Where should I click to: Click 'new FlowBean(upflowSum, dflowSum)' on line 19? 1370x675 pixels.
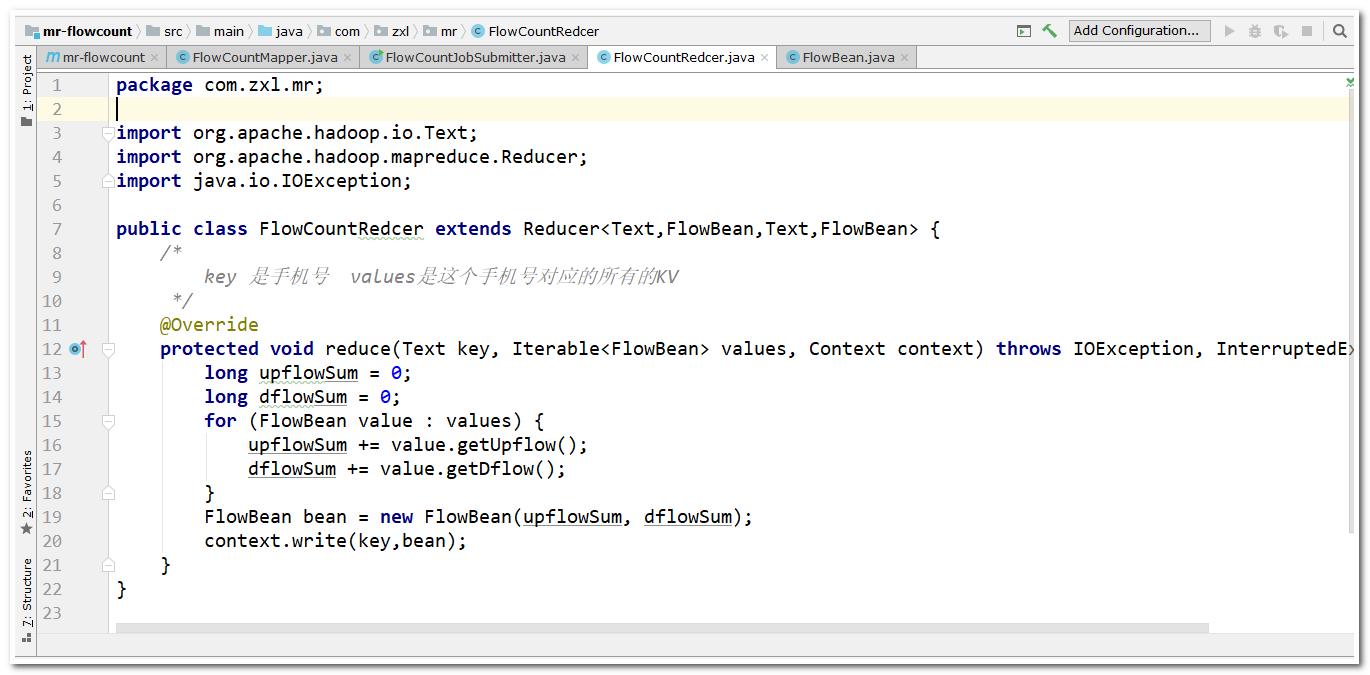[x=561, y=517]
